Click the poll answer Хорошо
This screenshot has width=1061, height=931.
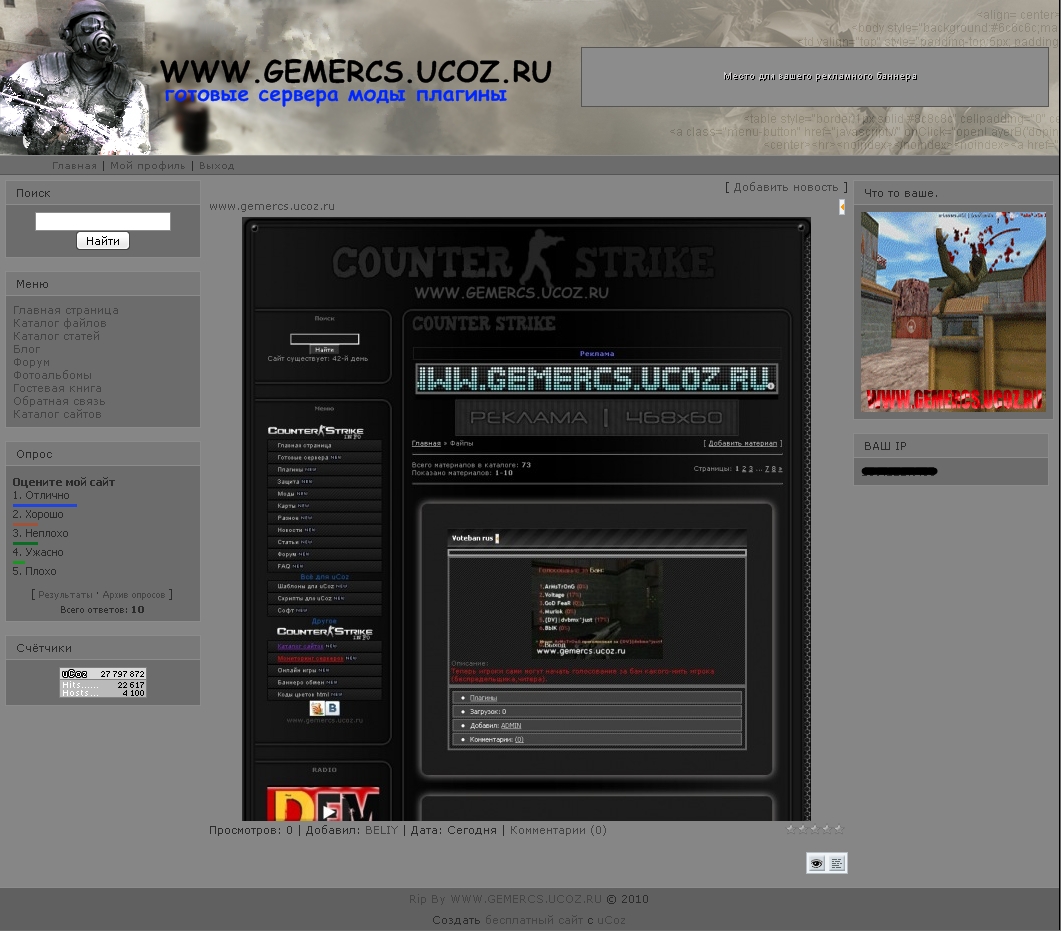pyautogui.click(x=44, y=514)
